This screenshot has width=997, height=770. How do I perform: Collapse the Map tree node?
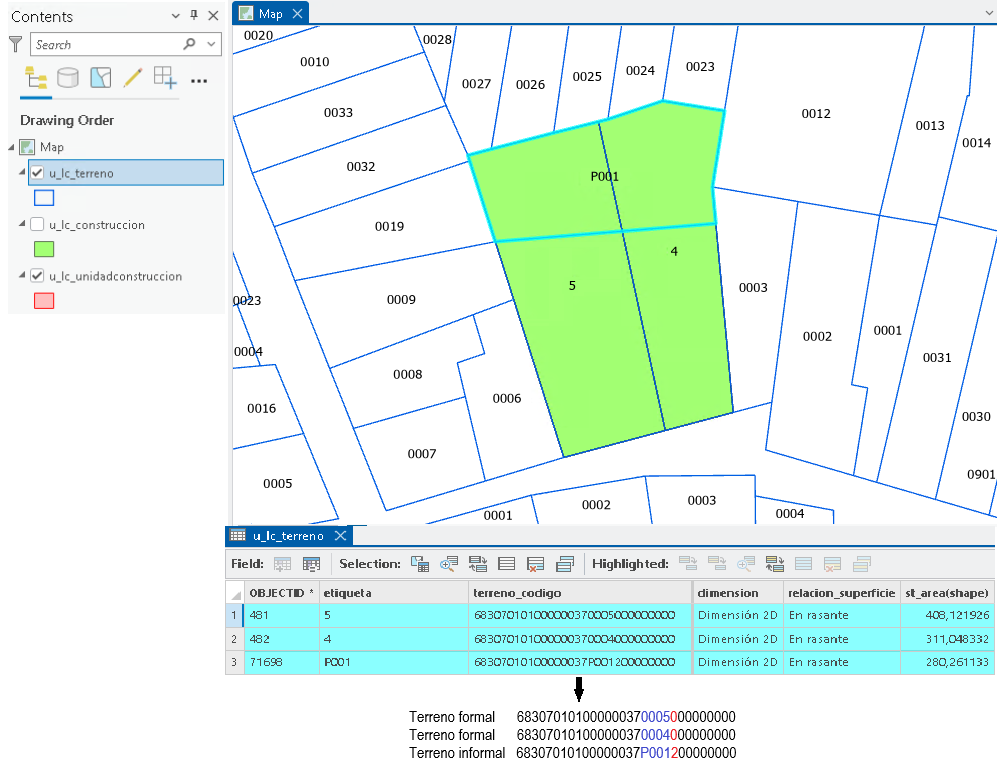pos(11,147)
